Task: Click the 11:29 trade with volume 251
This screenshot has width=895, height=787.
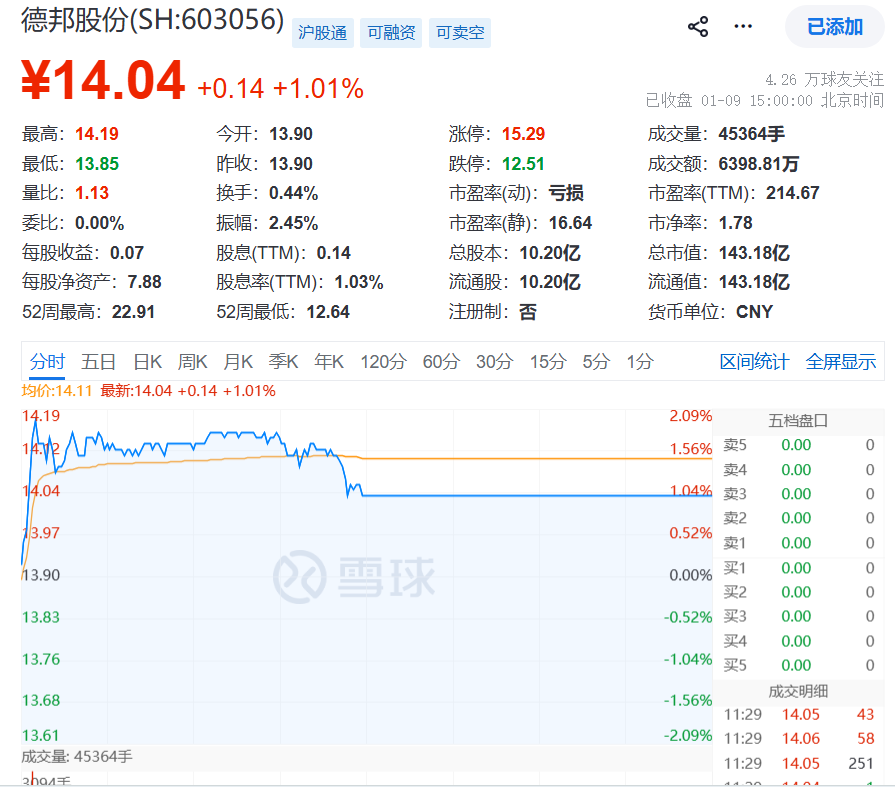Action: pos(799,764)
